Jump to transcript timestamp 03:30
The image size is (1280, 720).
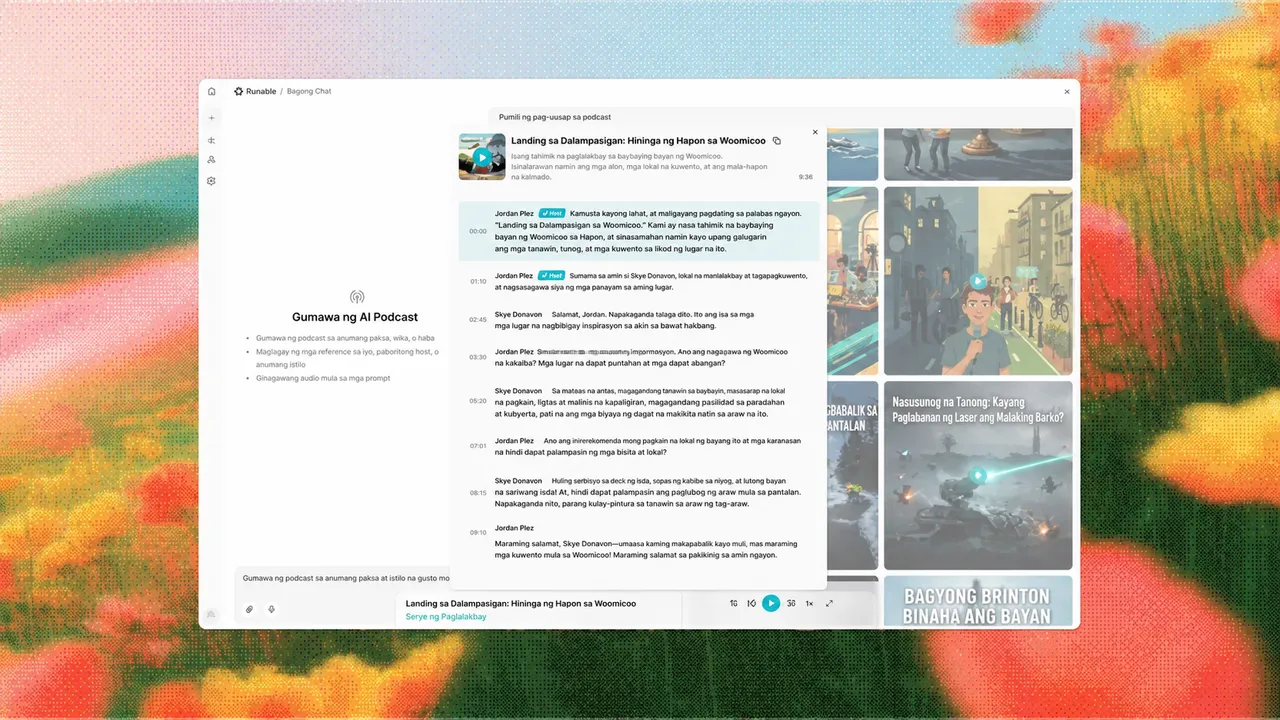click(x=478, y=357)
